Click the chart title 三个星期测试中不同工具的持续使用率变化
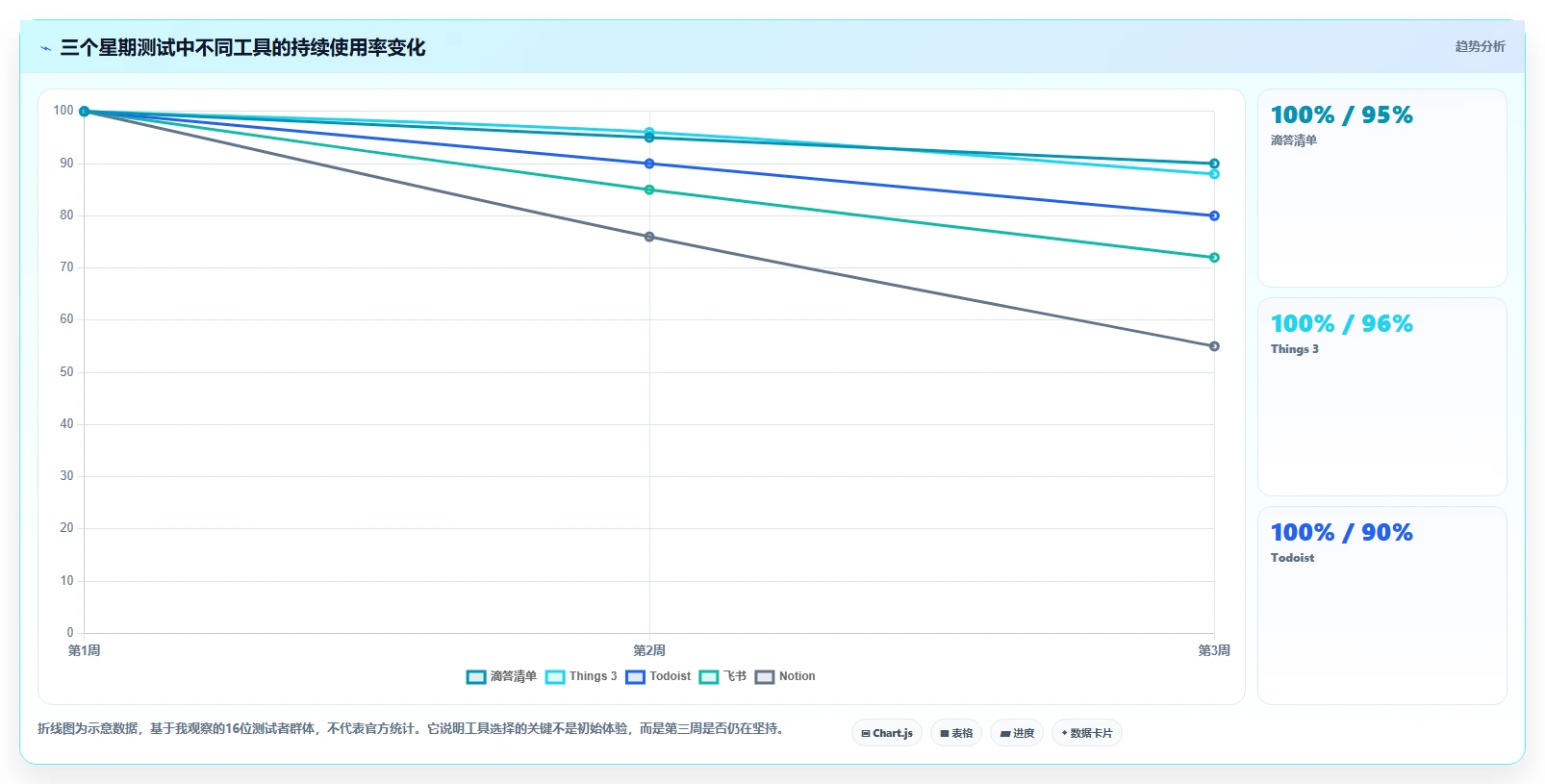The width and height of the screenshot is (1545, 784). coord(242,48)
